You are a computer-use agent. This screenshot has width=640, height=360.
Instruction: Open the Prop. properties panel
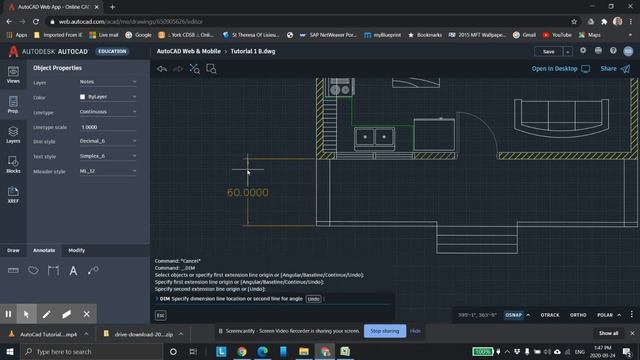coord(13,105)
